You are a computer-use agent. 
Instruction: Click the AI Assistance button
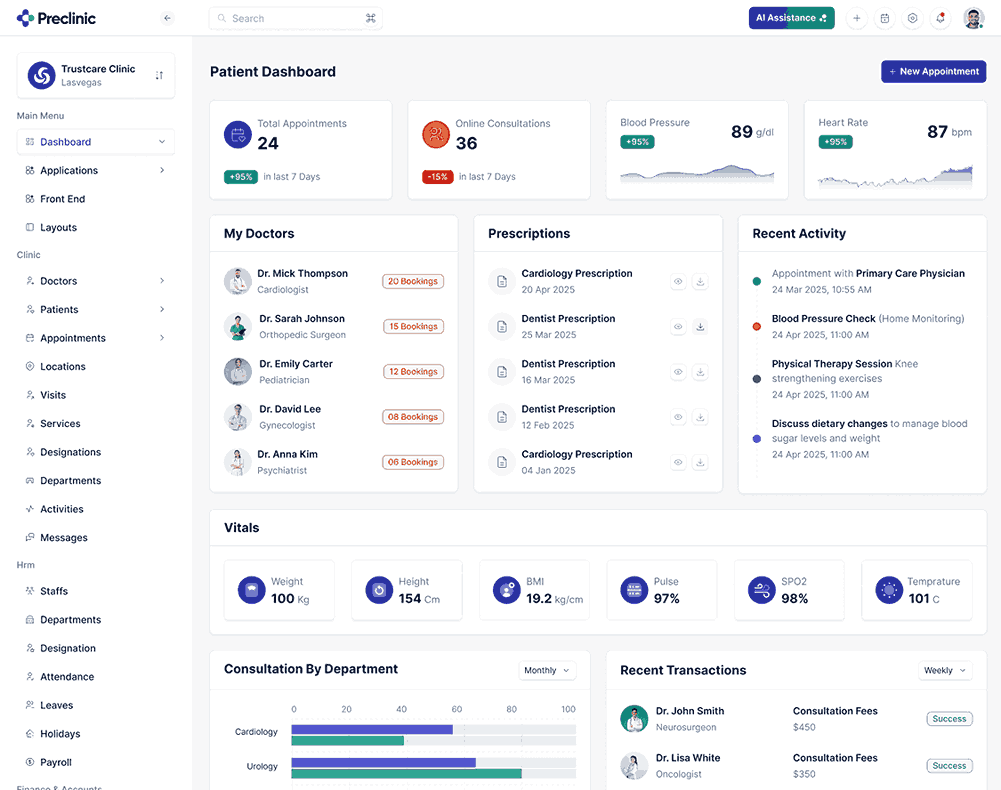tap(792, 18)
